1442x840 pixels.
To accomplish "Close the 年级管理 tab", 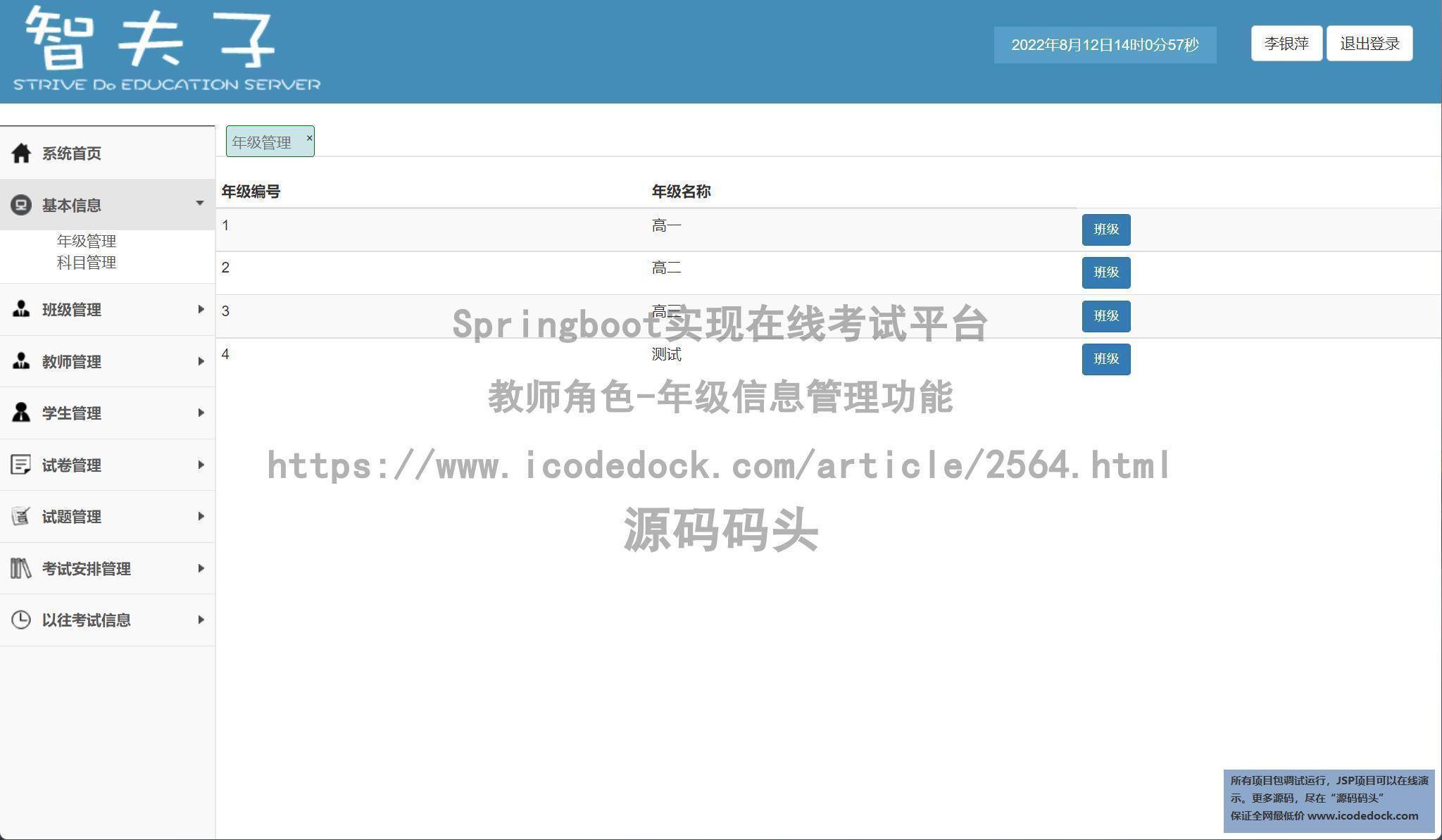I will (x=309, y=138).
